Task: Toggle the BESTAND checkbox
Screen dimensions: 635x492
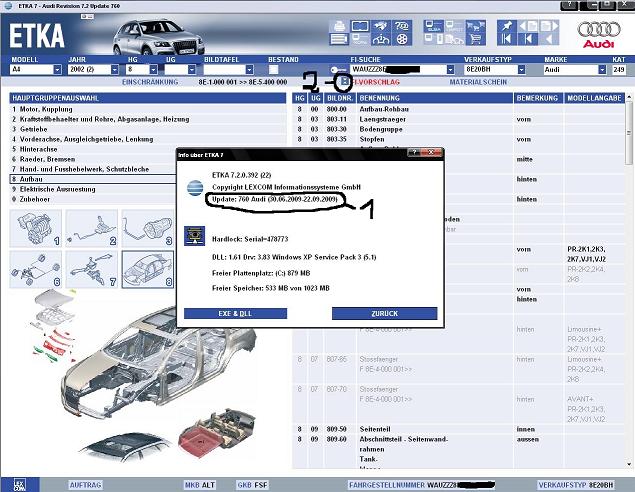Action: tap(274, 70)
